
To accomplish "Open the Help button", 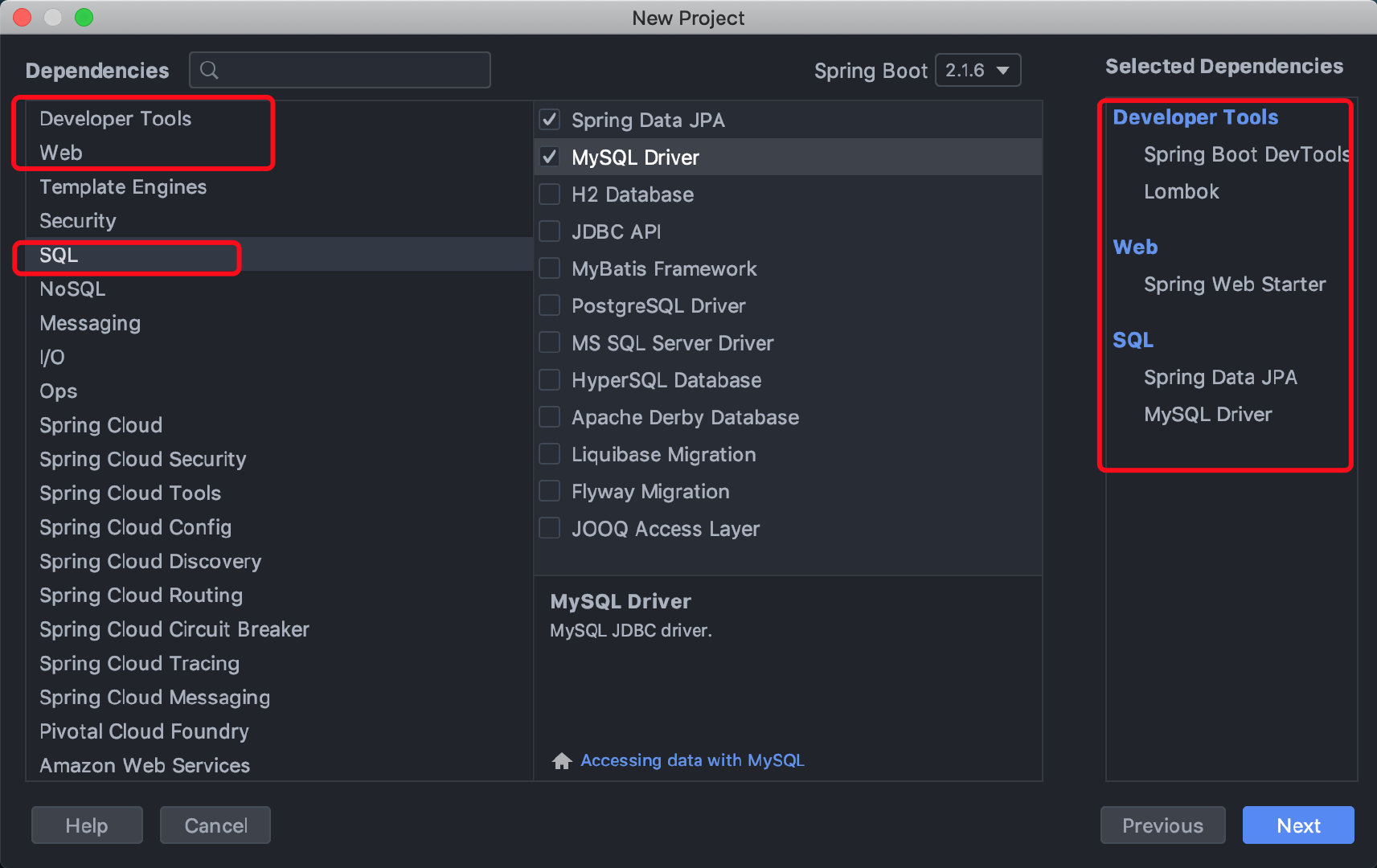I will [87, 825].
